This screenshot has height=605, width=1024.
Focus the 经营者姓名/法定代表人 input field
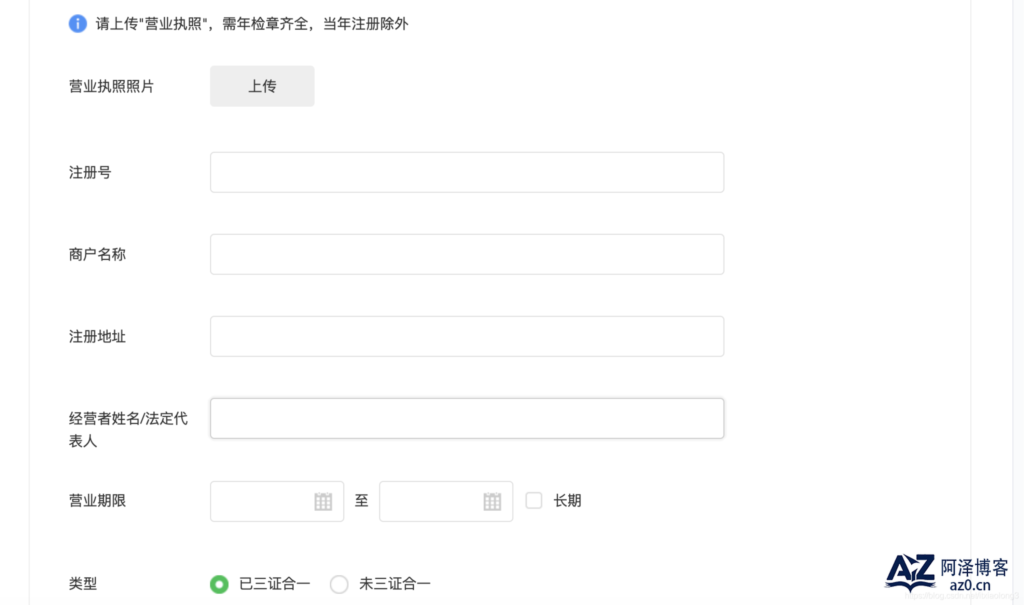click(467, 418)
